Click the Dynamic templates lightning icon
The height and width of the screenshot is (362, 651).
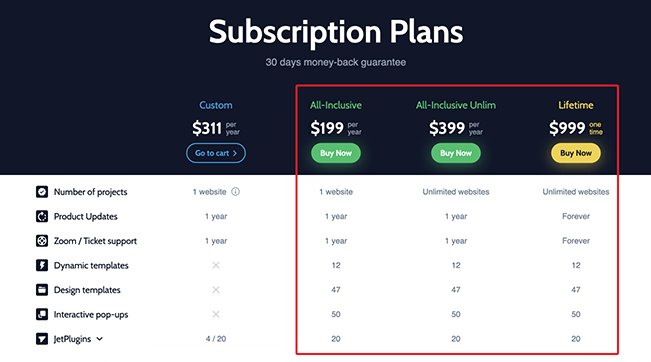(x=42, y=265)
